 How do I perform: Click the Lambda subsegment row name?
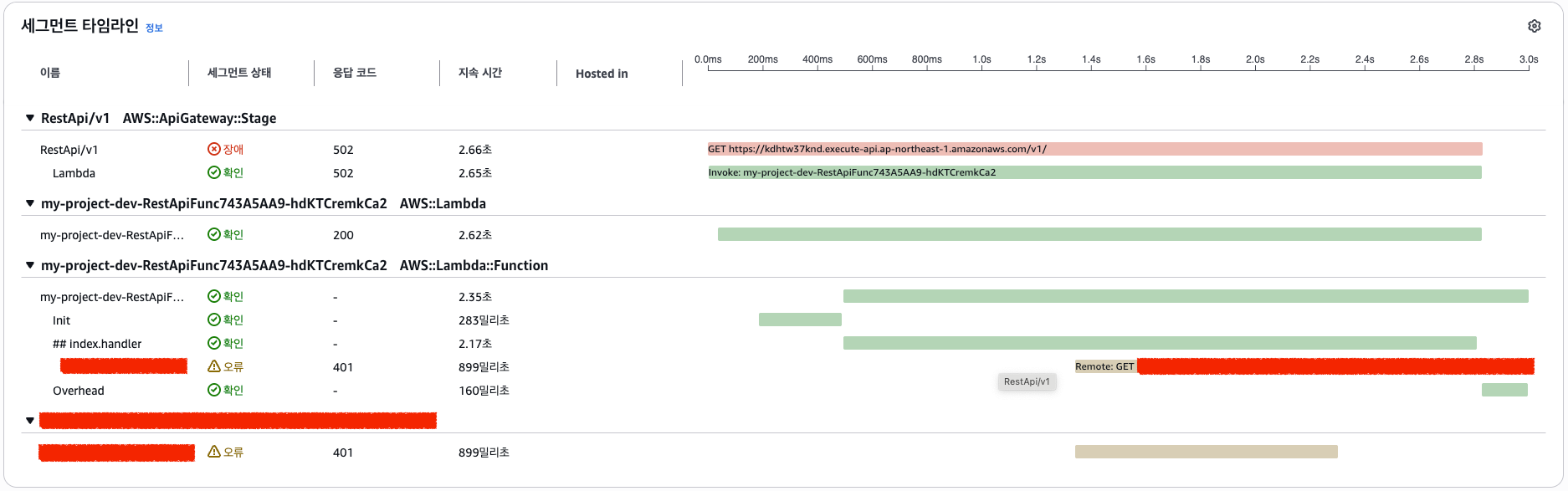click(74, 173)
